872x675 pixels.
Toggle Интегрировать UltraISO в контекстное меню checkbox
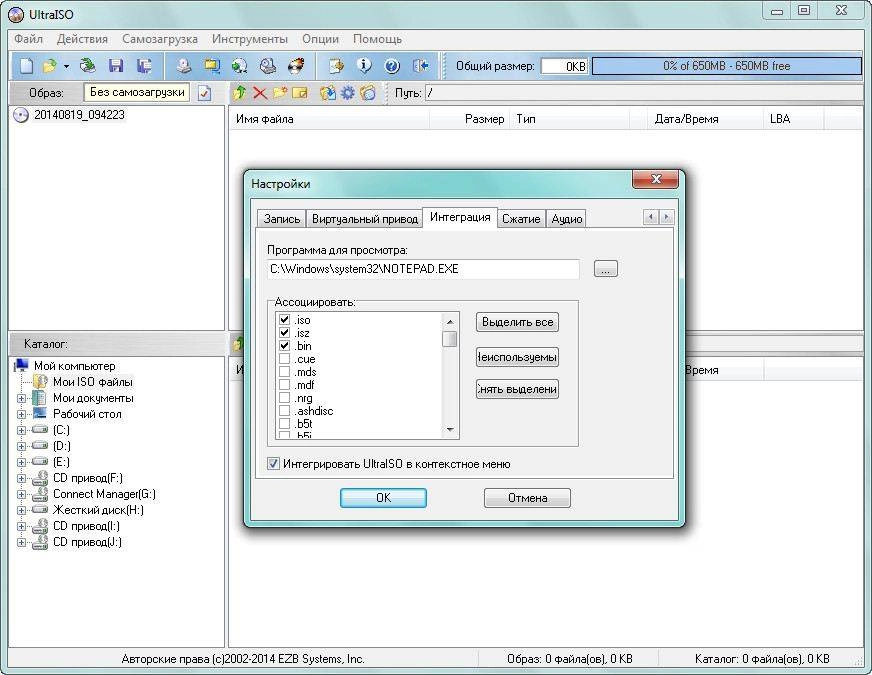click(x=273, y=464)
